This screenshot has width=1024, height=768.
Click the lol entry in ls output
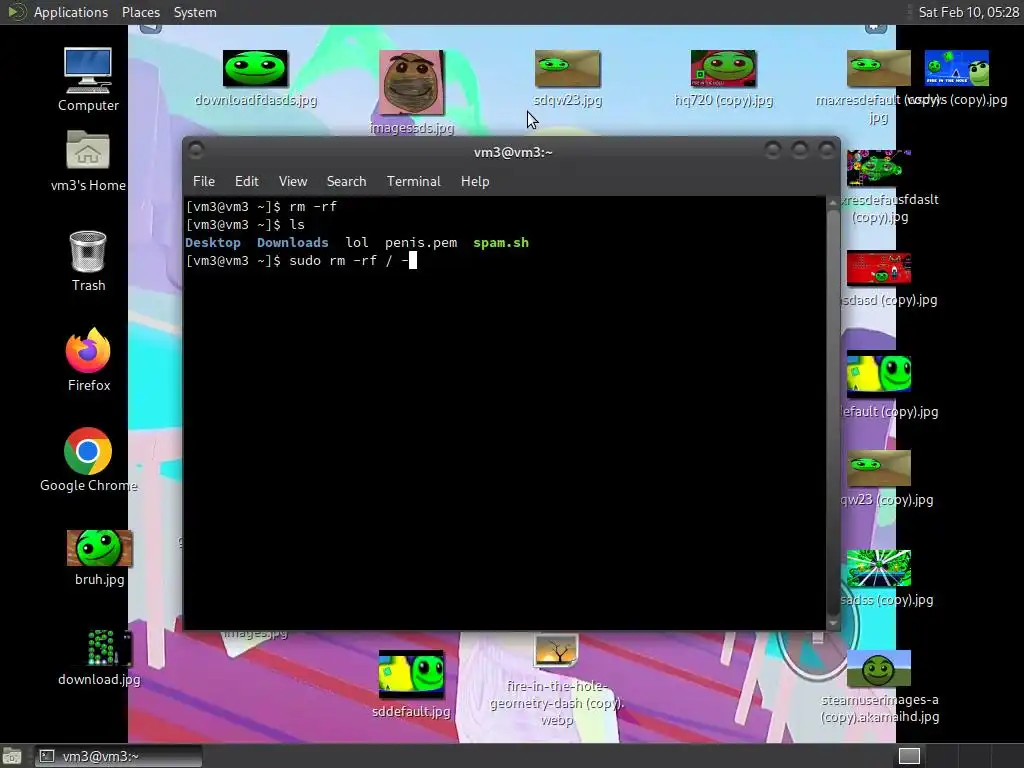(357, 242)
